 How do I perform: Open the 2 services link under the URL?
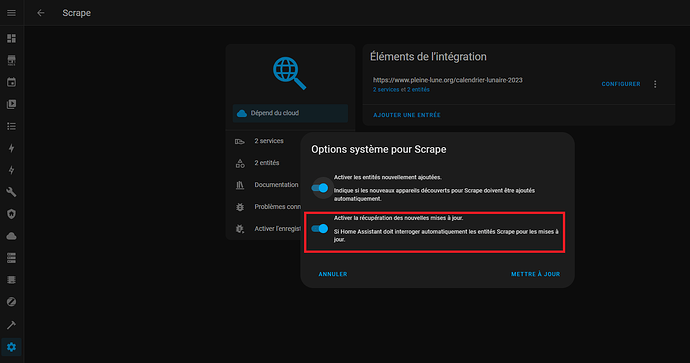click(386, 89)
